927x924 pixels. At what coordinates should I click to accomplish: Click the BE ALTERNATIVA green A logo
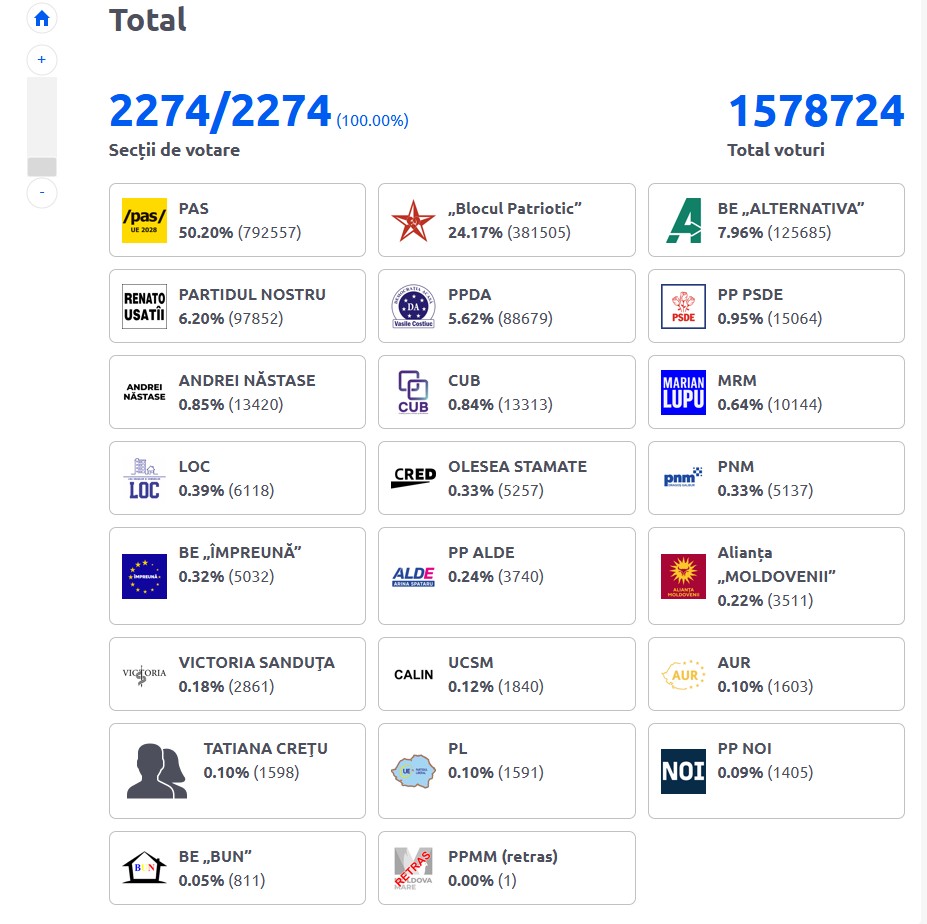pos(683,221)
